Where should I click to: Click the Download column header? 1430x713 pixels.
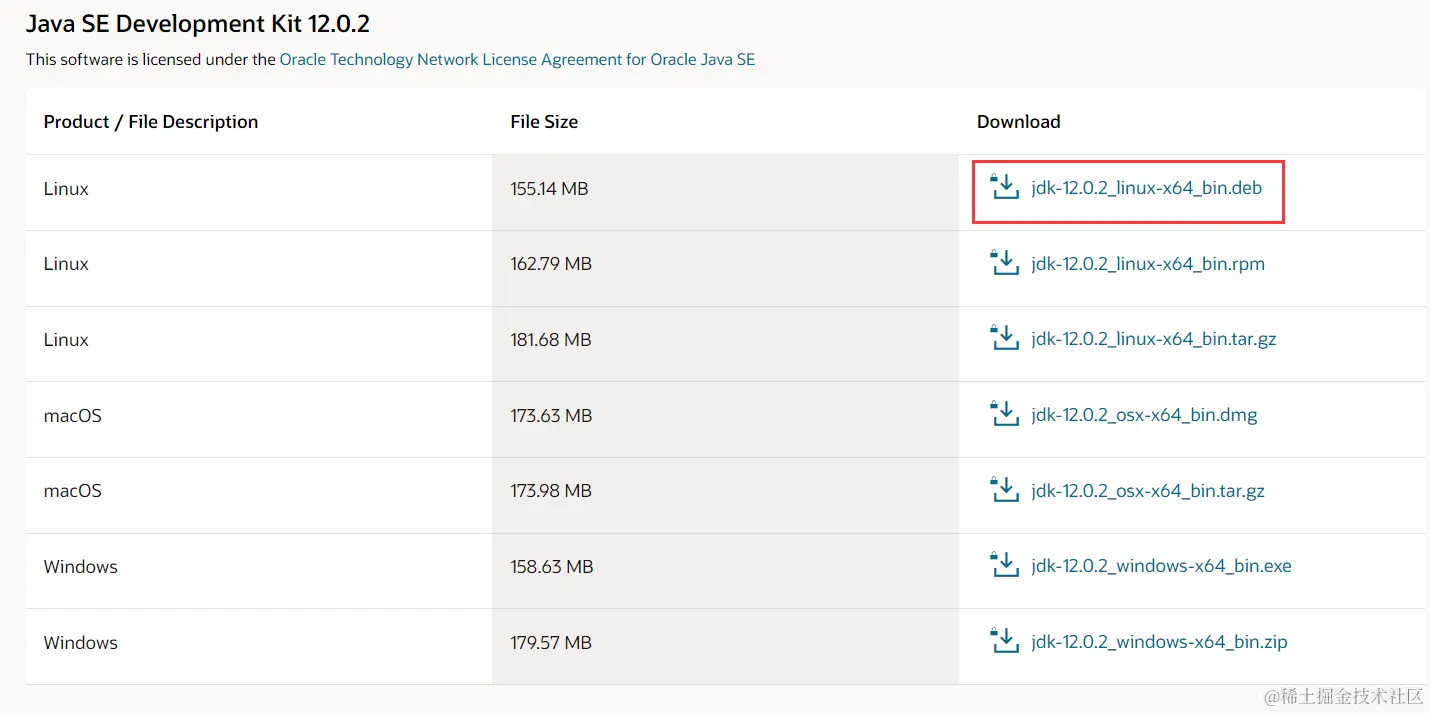1018,122
